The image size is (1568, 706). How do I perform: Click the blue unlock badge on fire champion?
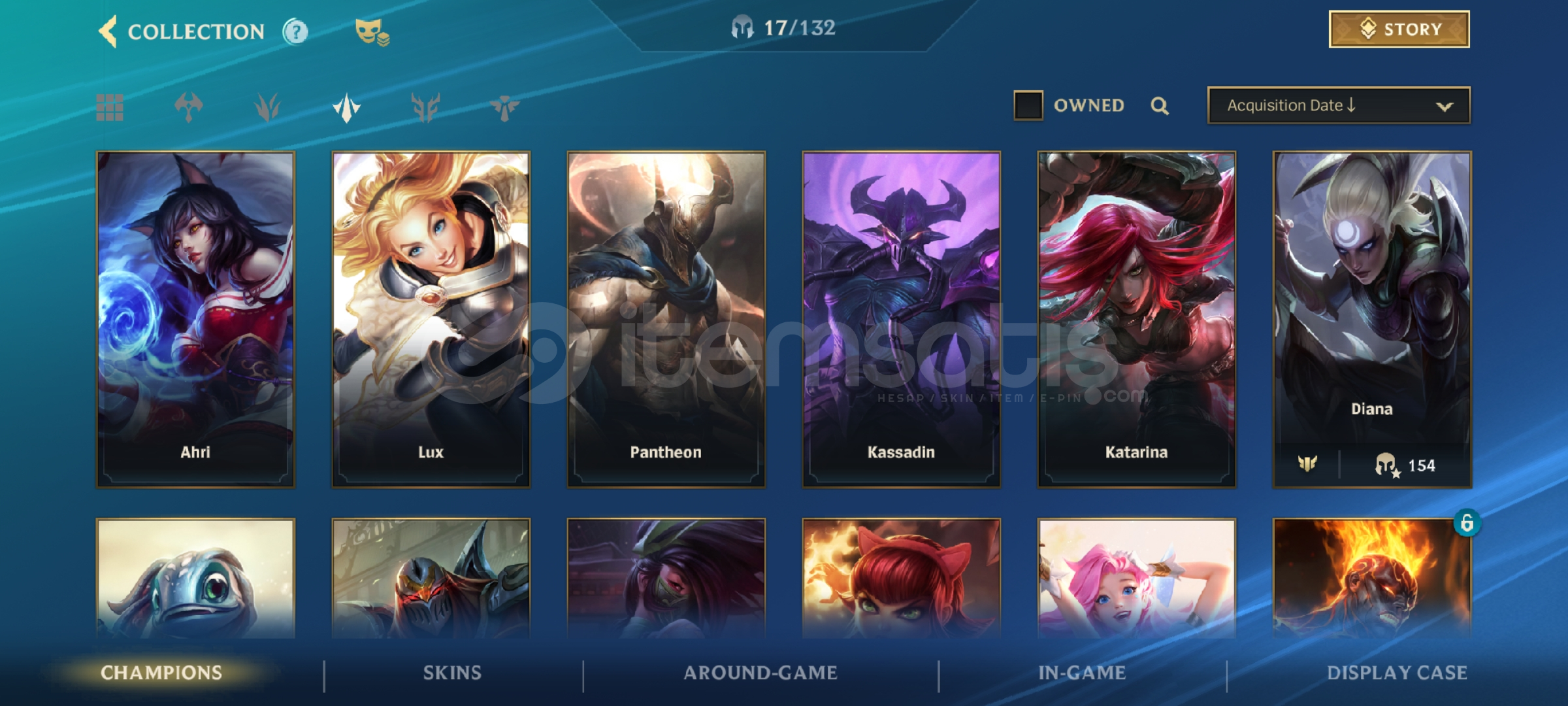pos(1467,523)
